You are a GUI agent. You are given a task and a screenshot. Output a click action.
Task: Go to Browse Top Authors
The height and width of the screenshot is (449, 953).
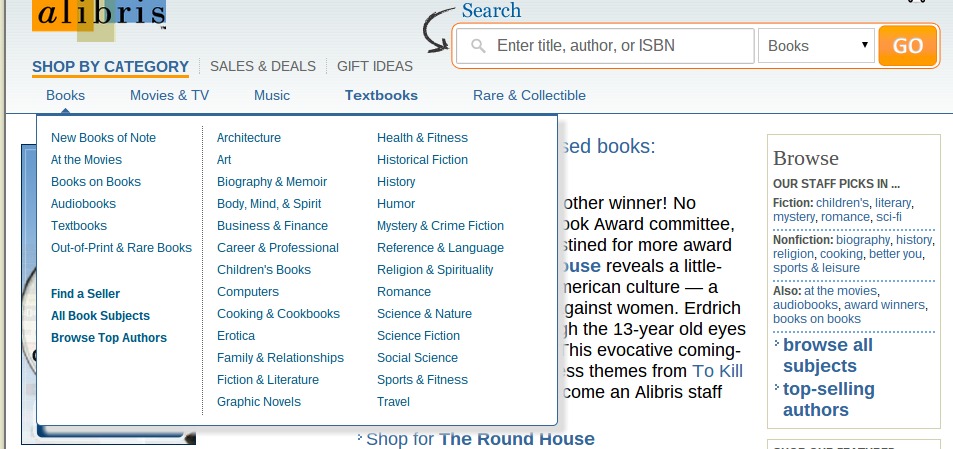(x=109, y=338)
